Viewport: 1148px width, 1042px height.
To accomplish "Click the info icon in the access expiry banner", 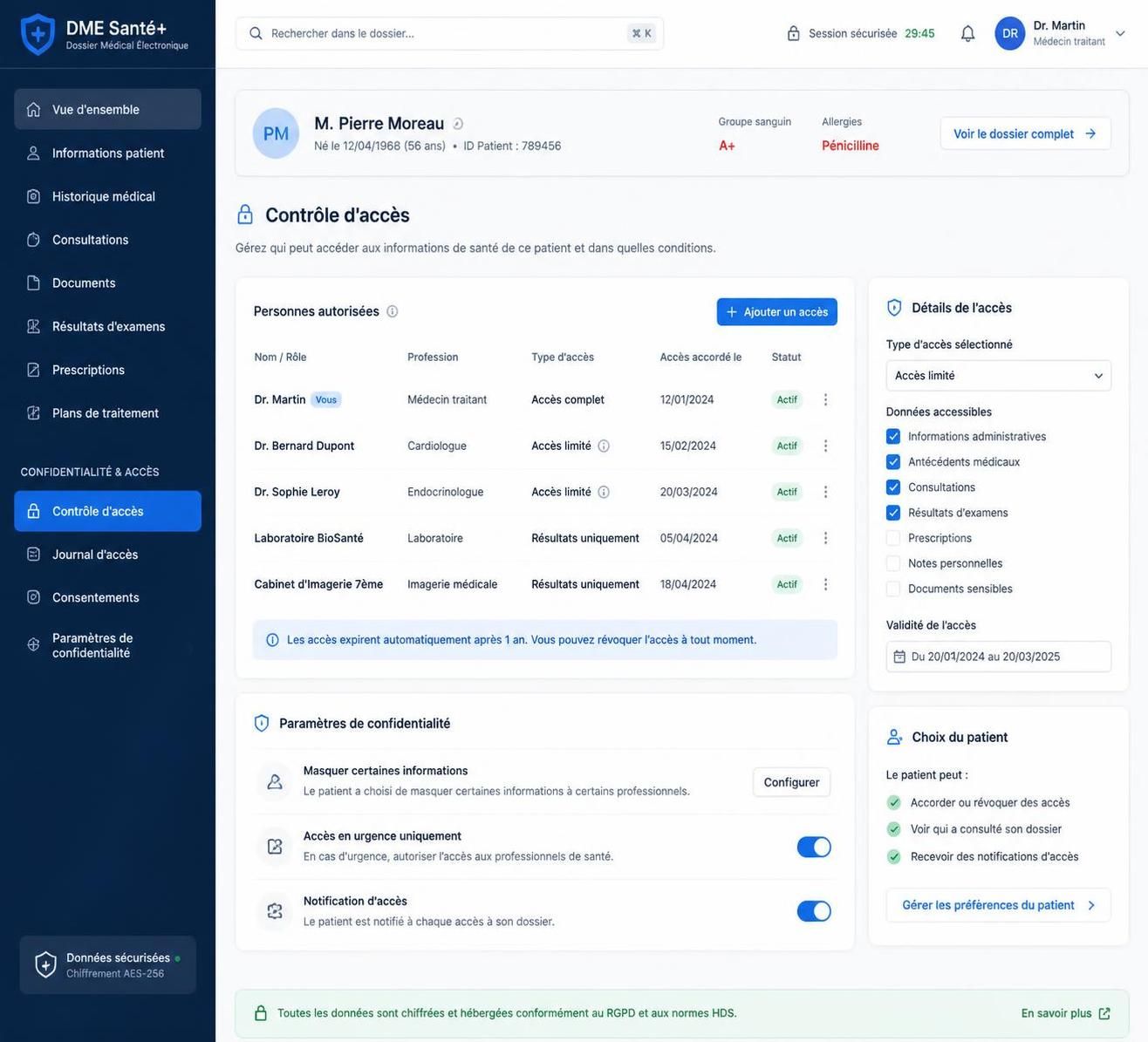I will pyautogui.click(x=272, y=640).
